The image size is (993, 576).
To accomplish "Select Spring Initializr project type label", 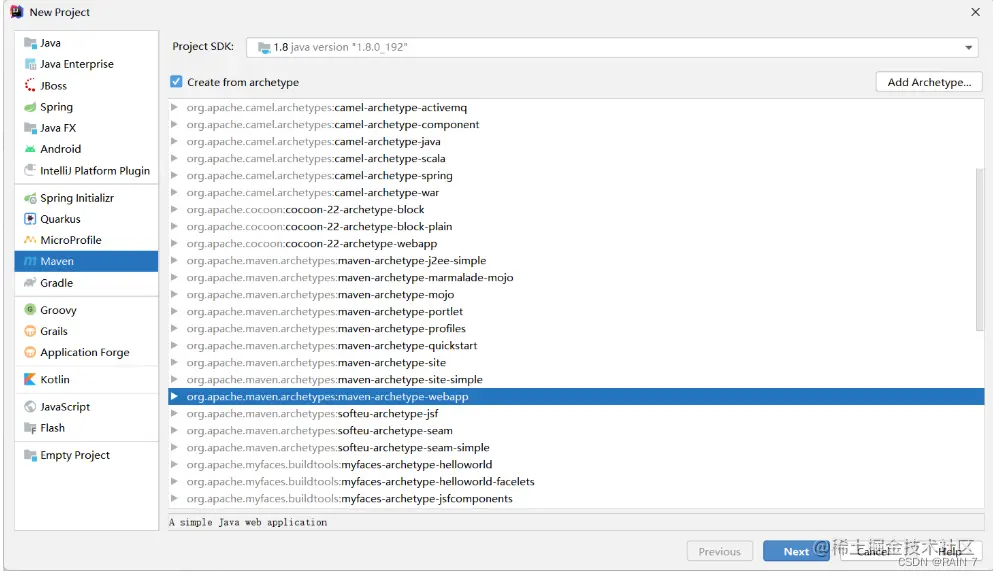I will point(77,198).
